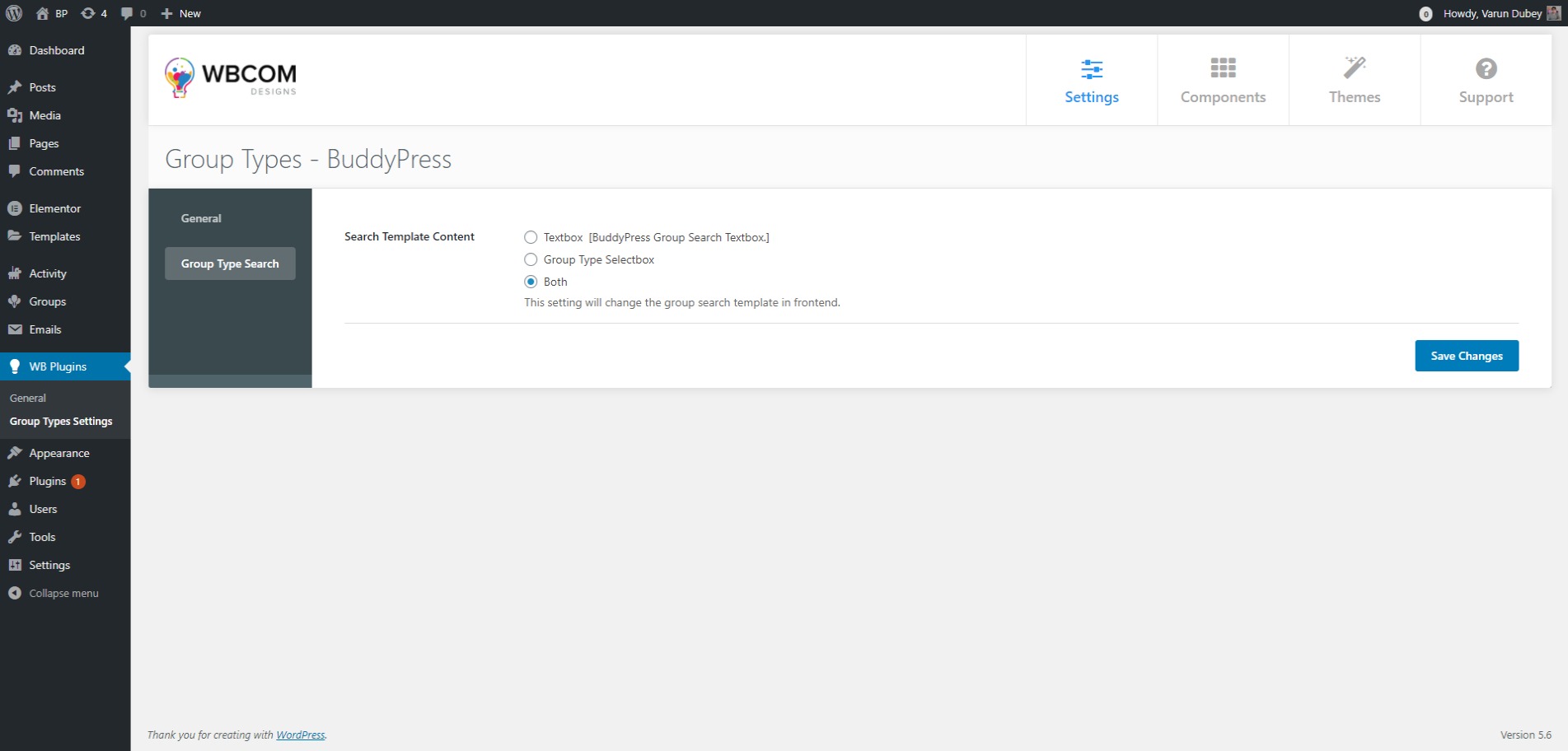The height and width of the screenshot is (751, 1568).
Task: Click the Groups icon in sidebar
Action: click(15, 301)
